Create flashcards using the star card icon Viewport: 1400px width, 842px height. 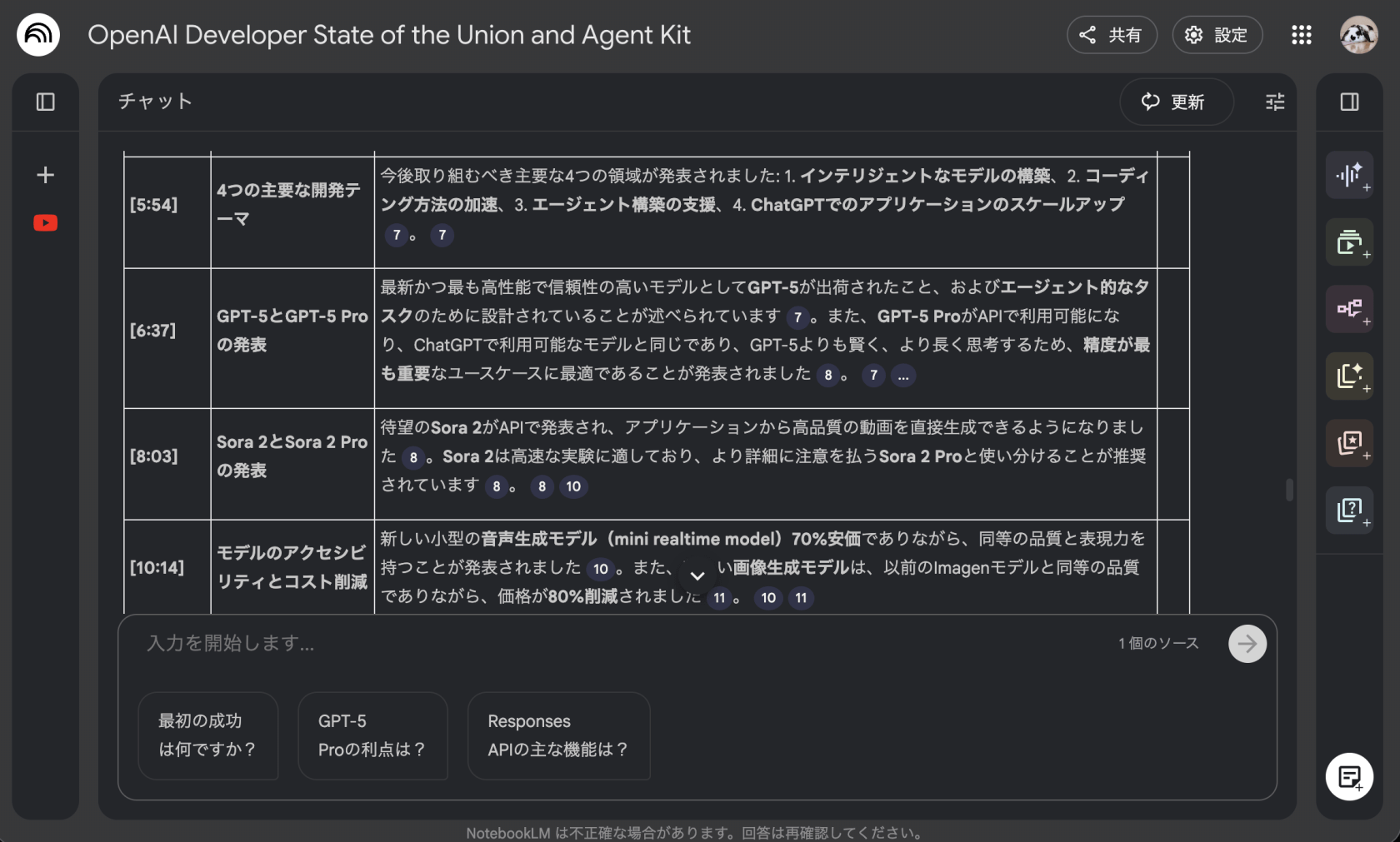pyautogui.click(x=1349, y=443)
